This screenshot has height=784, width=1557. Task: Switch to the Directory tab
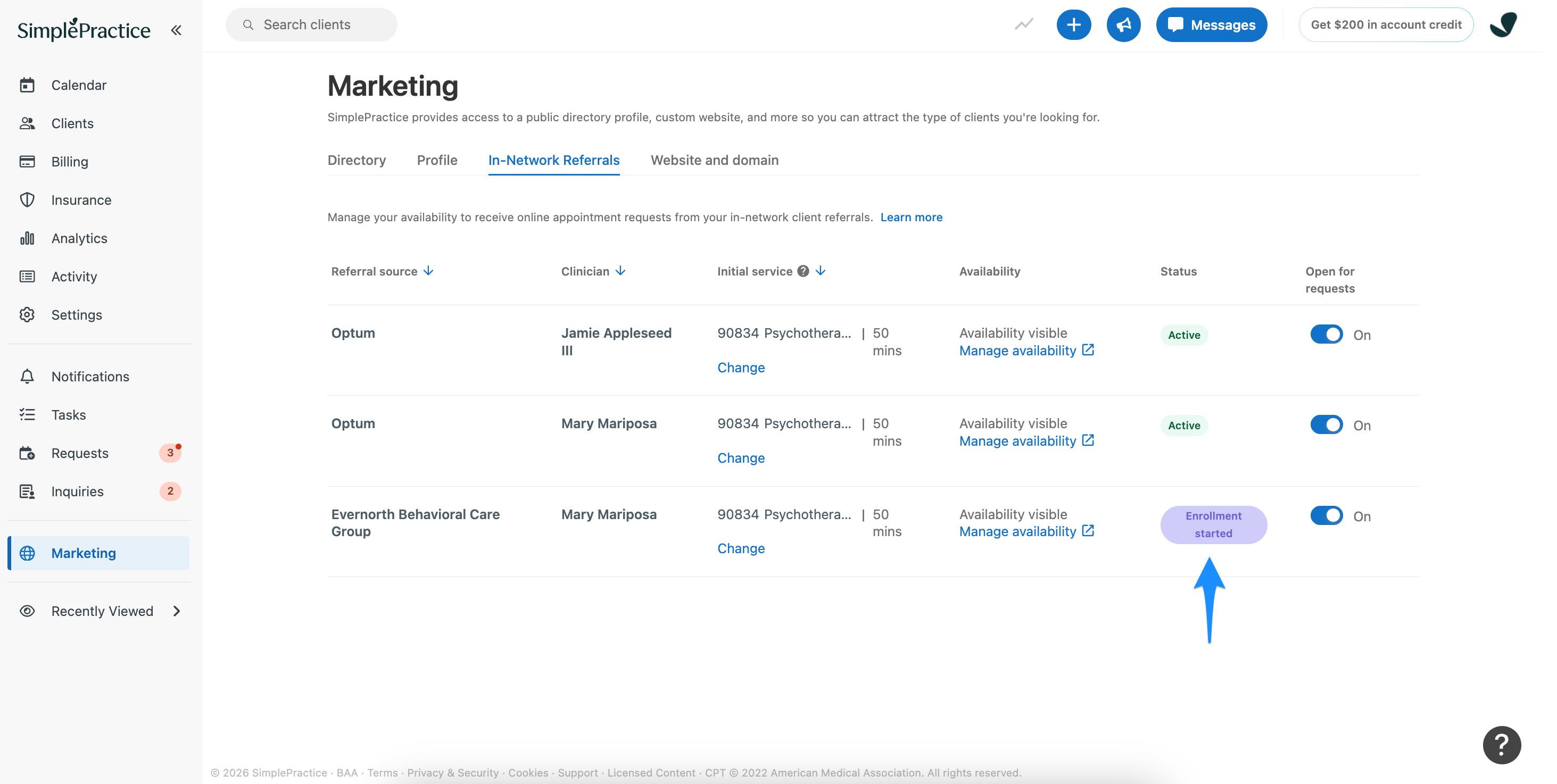pos(357,160)
